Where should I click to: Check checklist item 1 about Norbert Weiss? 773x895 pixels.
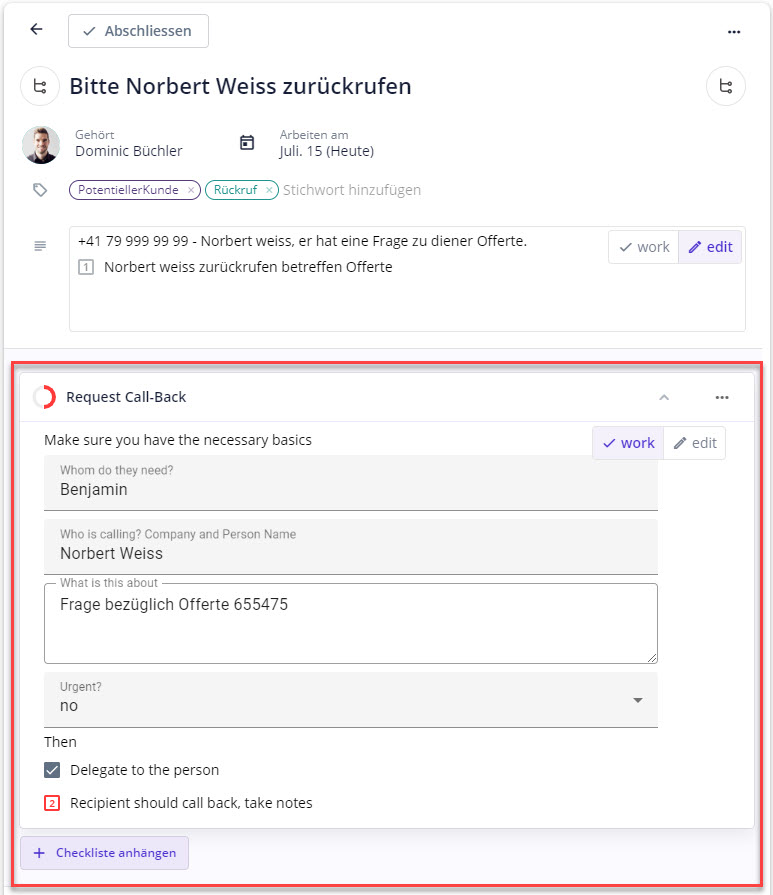85,267
